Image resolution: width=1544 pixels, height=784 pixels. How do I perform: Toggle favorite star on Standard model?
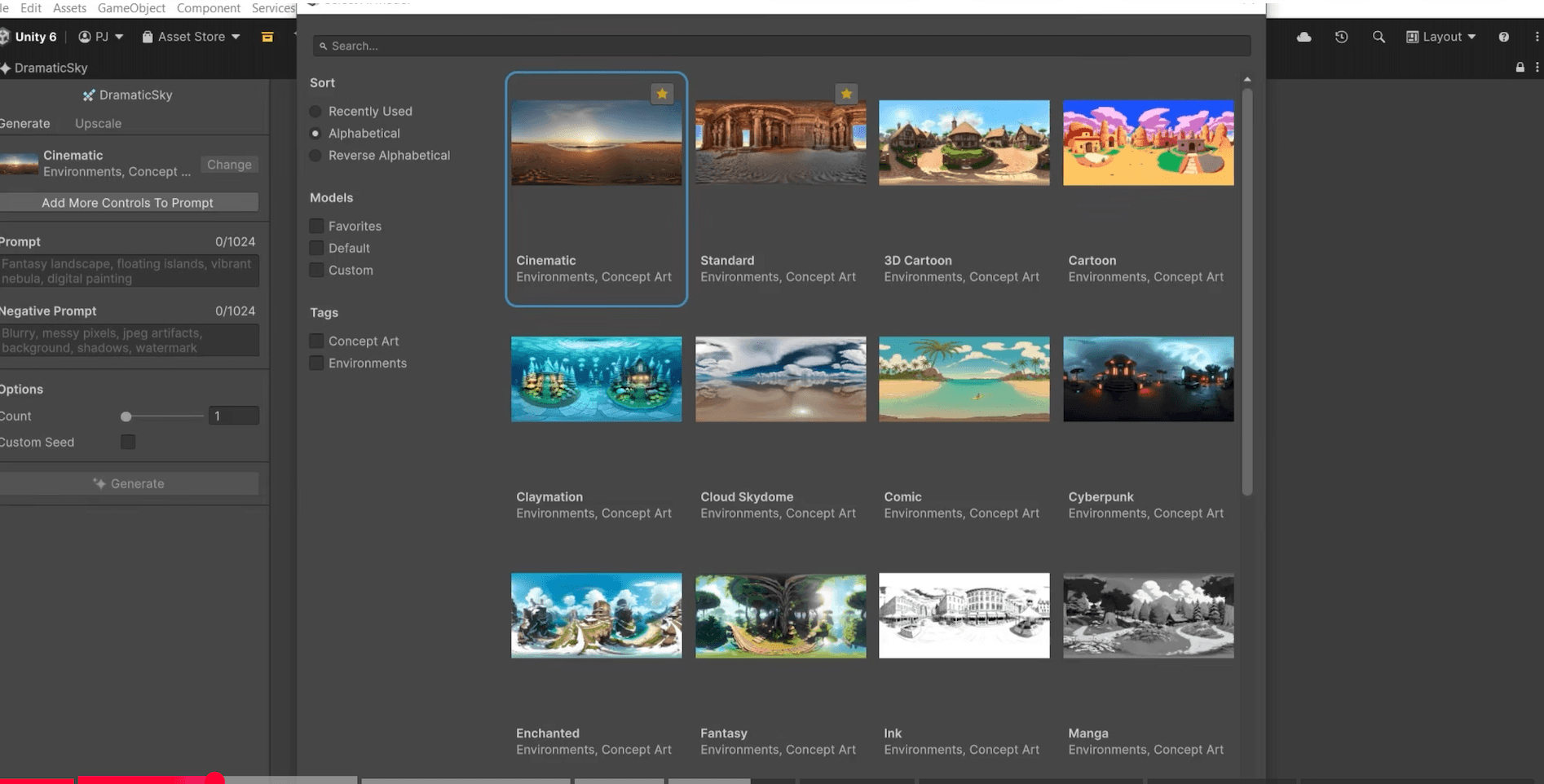click(846, 94)
